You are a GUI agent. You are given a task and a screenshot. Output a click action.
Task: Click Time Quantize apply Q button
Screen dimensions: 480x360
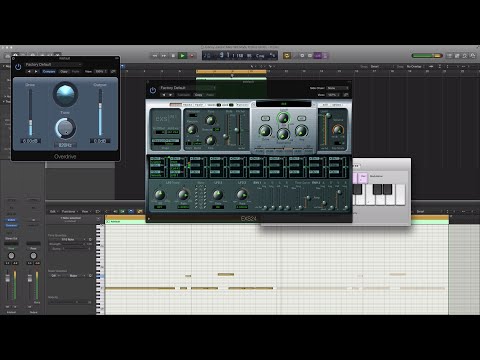tap(90, 240)
